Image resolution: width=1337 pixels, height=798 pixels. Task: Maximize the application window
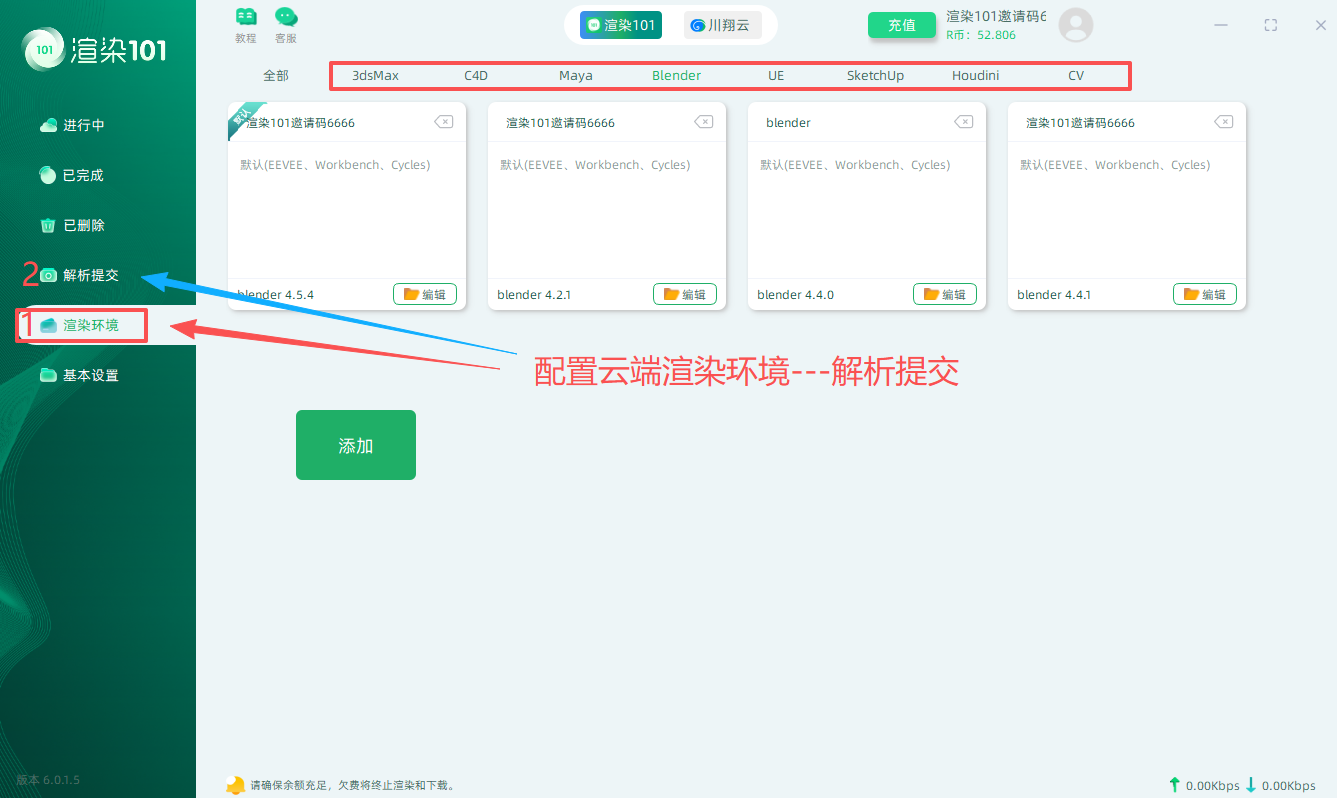tap(1270, 25)
